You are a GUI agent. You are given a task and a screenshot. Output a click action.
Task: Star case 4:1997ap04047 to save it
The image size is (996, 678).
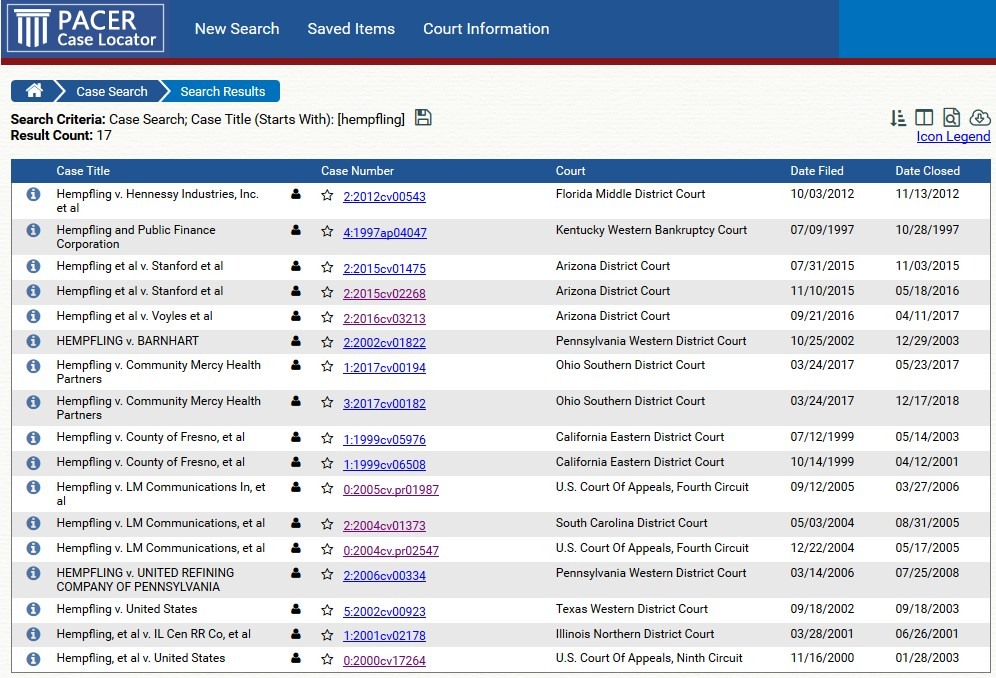[327, 232]
